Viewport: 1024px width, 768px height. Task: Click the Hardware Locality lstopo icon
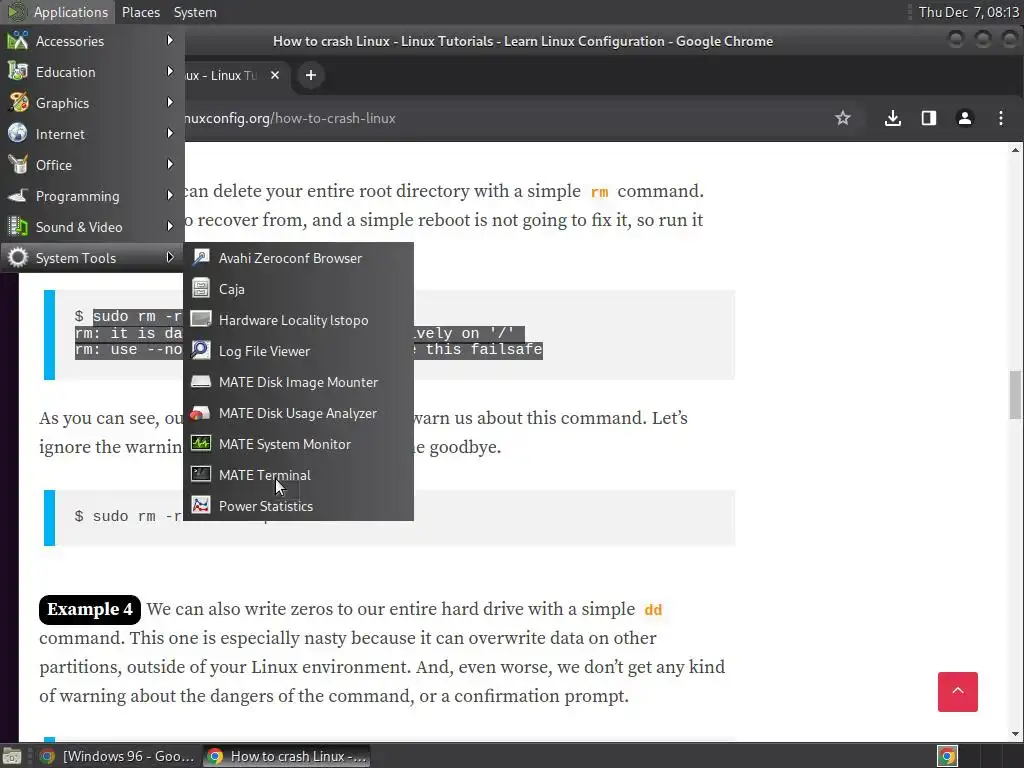coord(200,320)
